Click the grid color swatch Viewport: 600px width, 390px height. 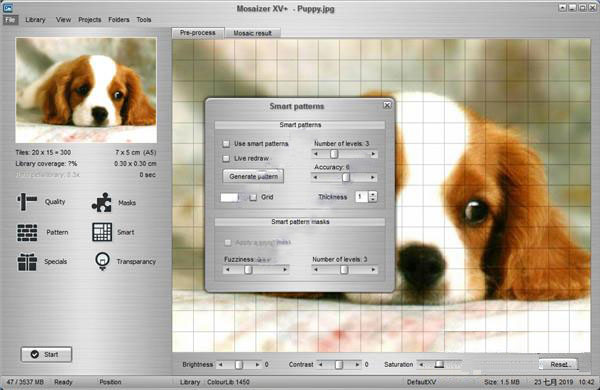(230, 197)
